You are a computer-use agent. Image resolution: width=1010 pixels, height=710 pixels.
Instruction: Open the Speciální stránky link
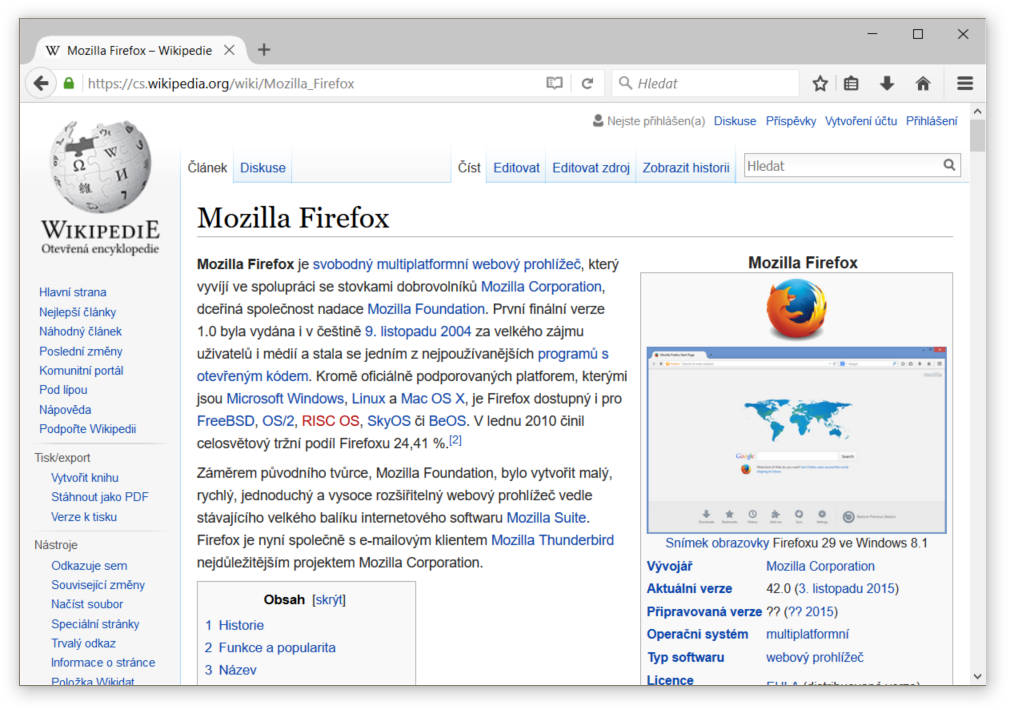click(x=95, y=624)
